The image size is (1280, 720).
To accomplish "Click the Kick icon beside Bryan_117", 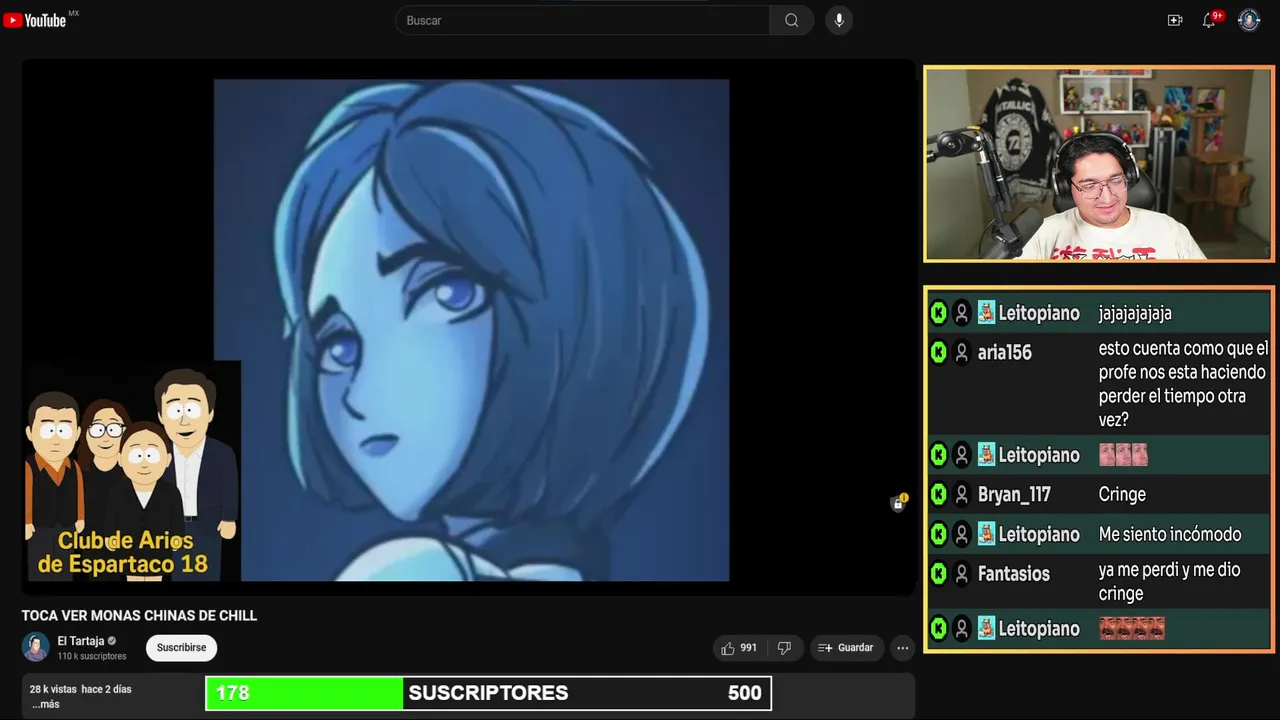I will [x=938, y=494].
